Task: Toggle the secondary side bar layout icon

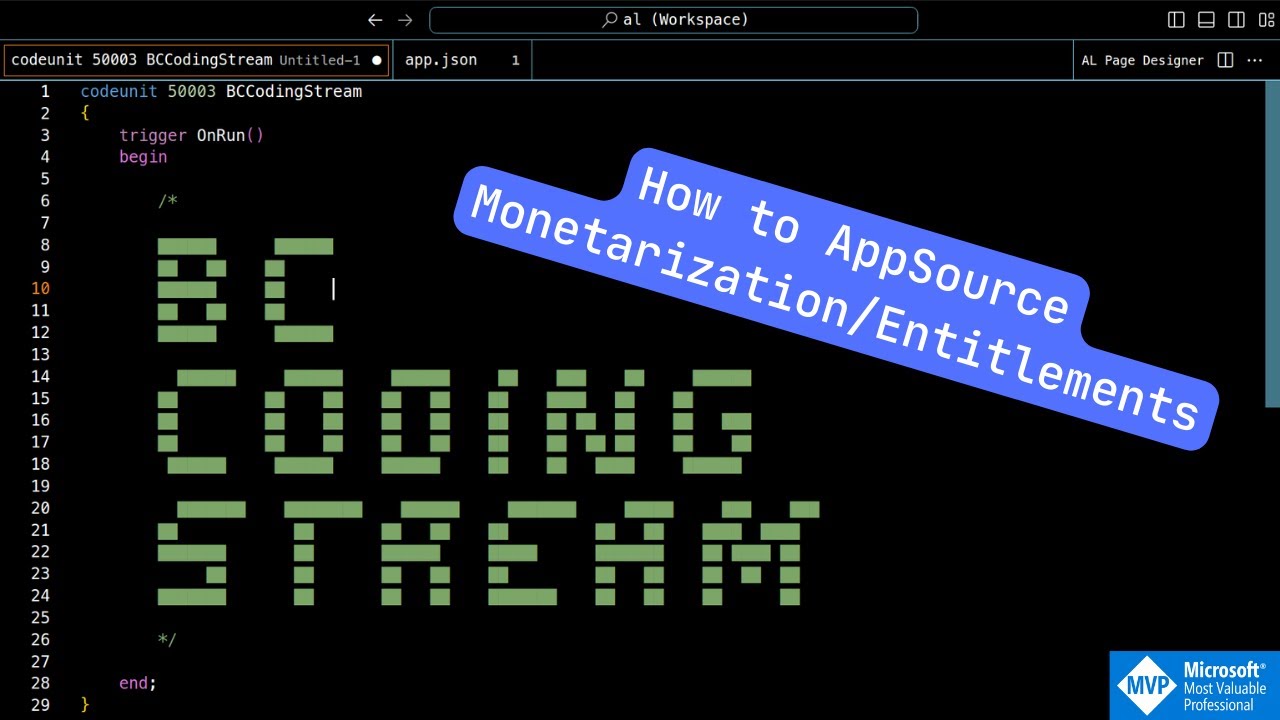Action: pos(1236,20)
